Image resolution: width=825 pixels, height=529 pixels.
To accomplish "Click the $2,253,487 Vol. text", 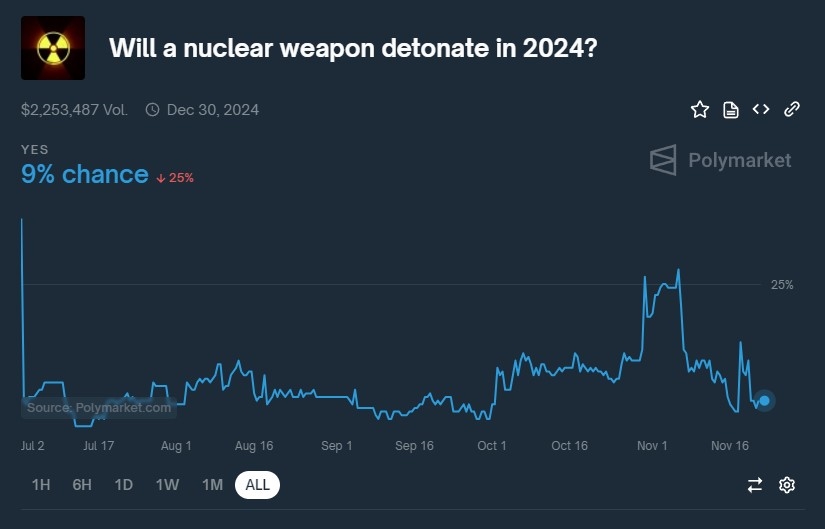I will coord(74,110).
